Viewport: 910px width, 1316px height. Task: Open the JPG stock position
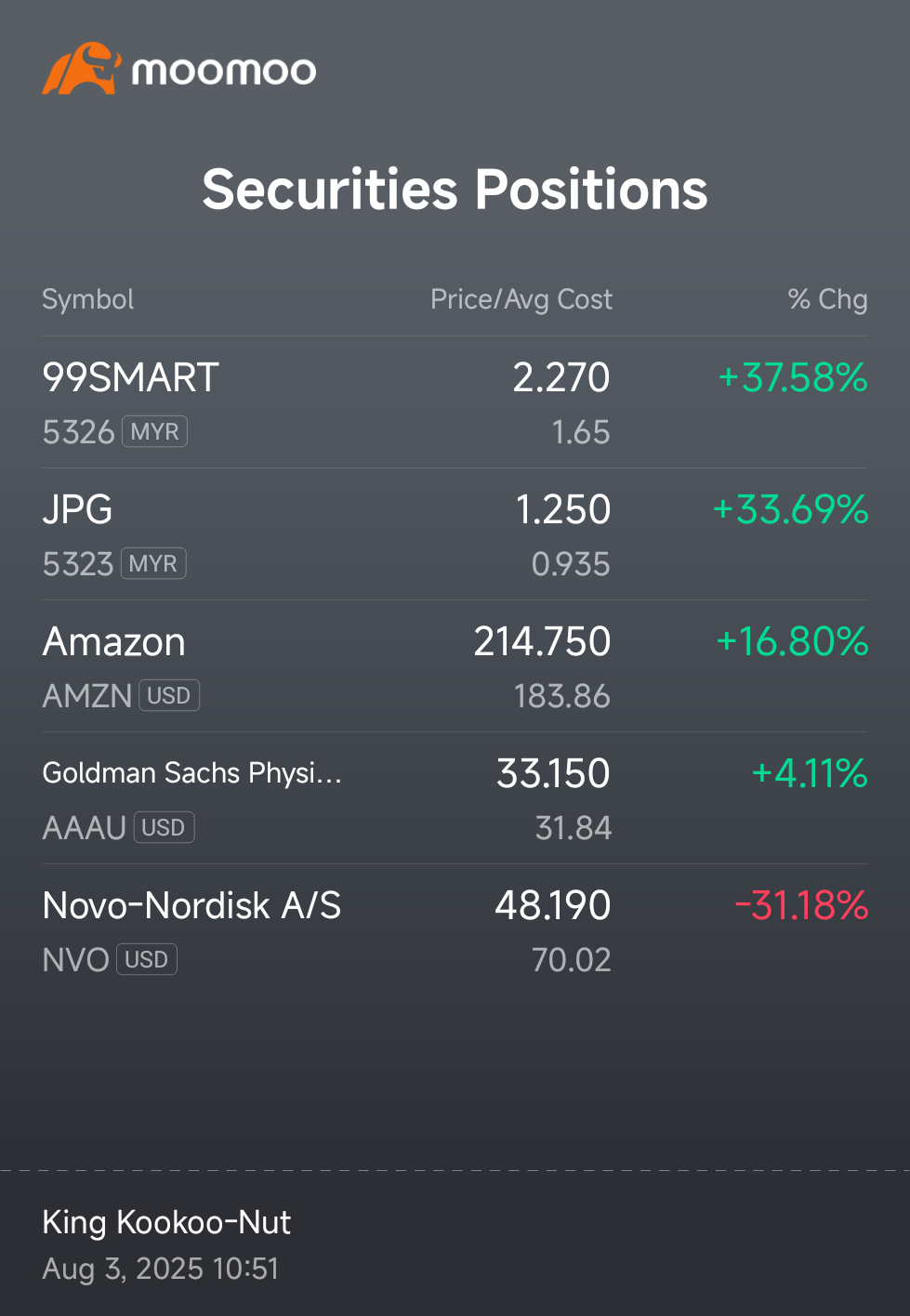(455, 534)
